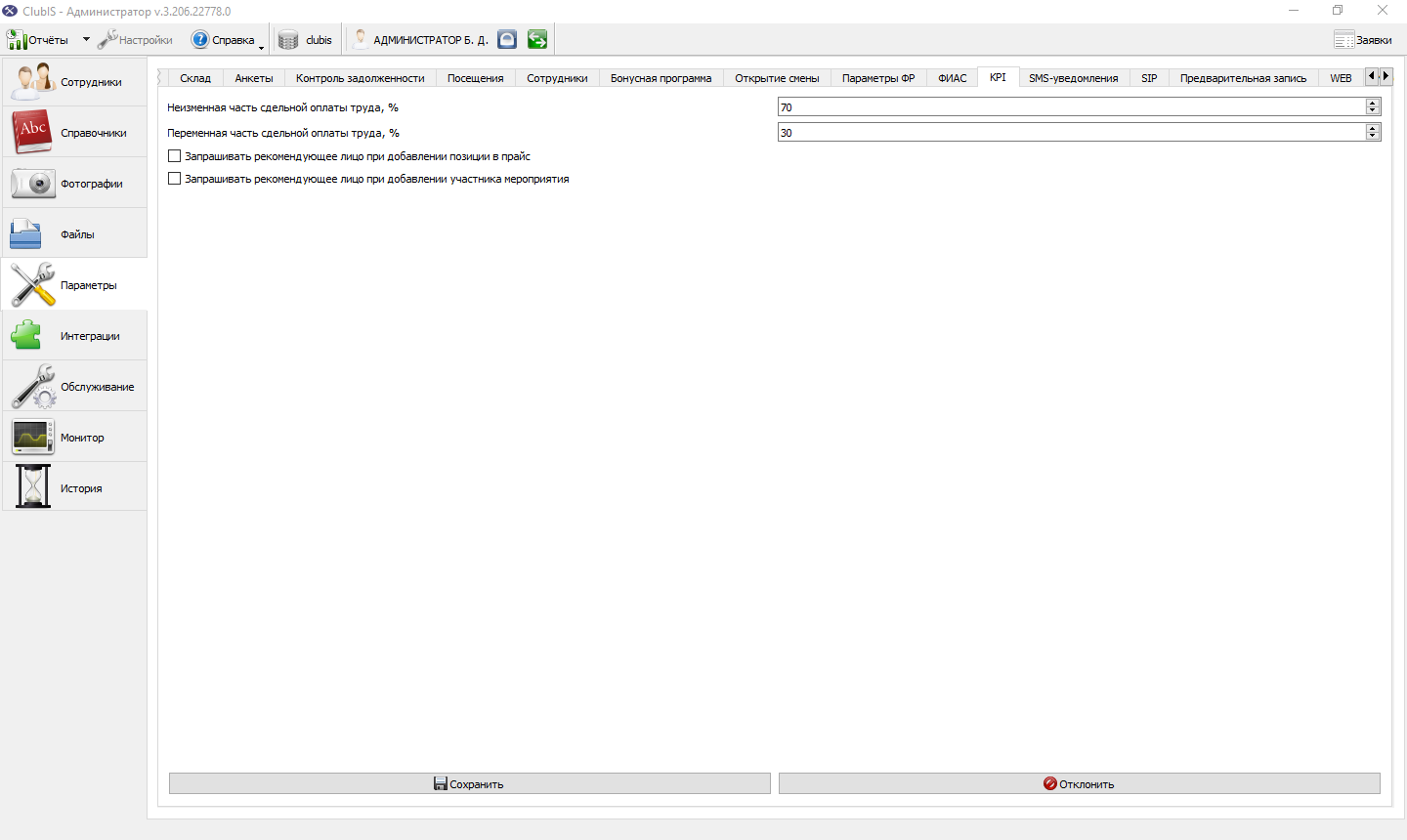This screenshot has height=840, width=1407.
Task: Open the Монитор sidebar section
Action: tap(74, 438)
